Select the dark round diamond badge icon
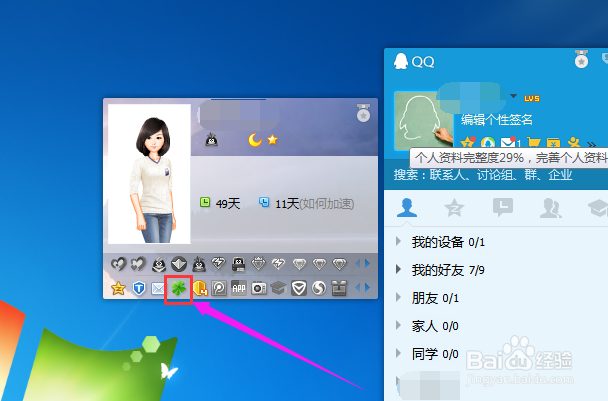The height and width of the screenshot is (401, 608). (179, 264)
